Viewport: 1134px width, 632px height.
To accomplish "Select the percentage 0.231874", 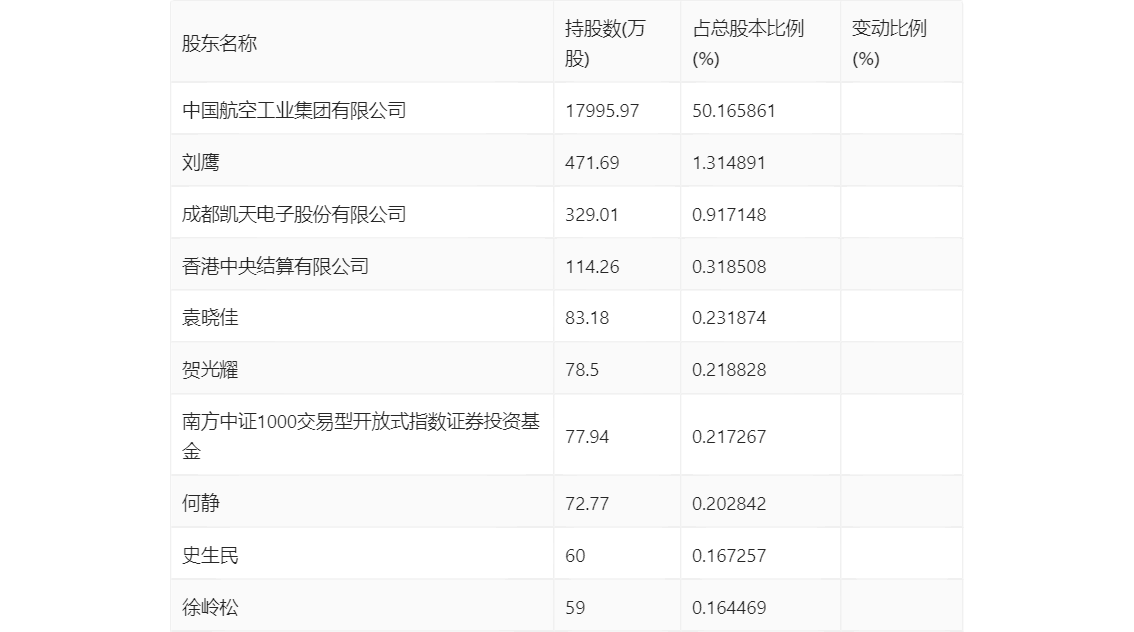I will [x=729, y=317].
